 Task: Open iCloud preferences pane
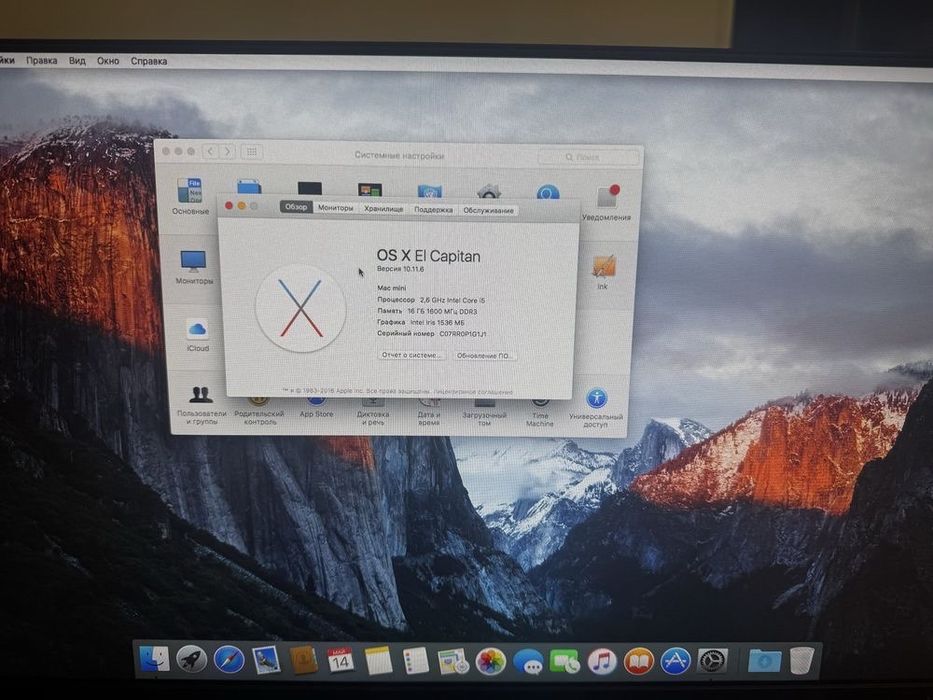pyautogui.click(x=198, y=335)
